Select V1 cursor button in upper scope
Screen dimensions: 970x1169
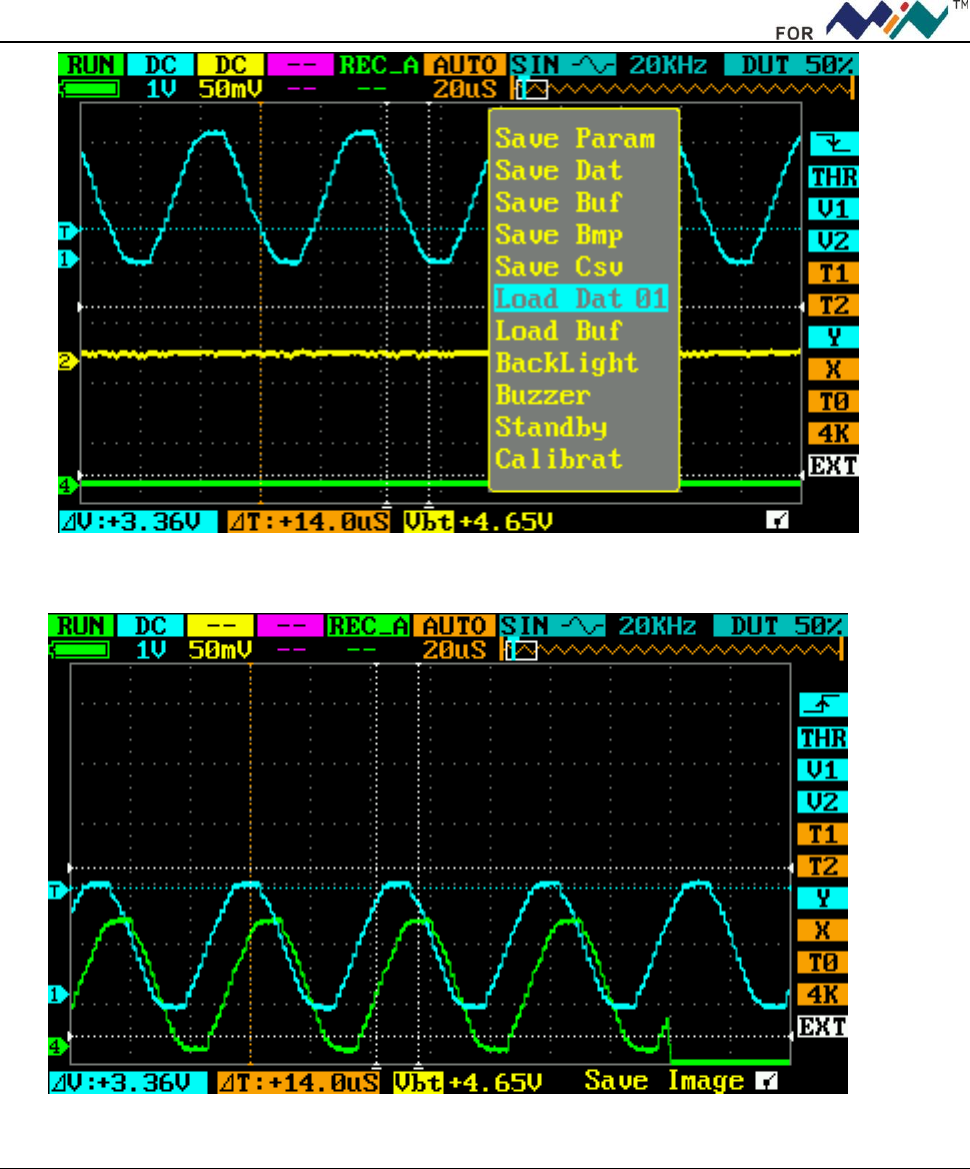[834, 209]
